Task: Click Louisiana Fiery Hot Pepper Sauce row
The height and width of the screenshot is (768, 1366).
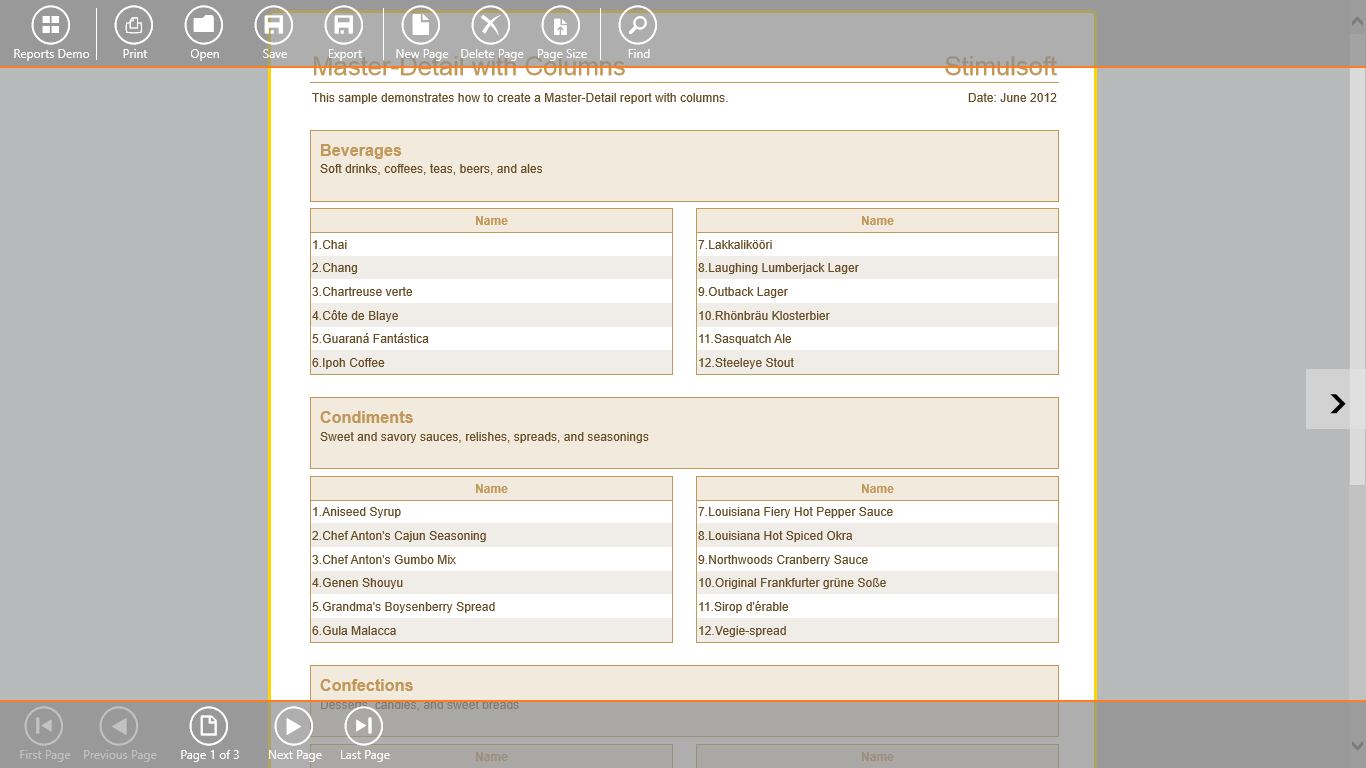Action: coord(877,512)
